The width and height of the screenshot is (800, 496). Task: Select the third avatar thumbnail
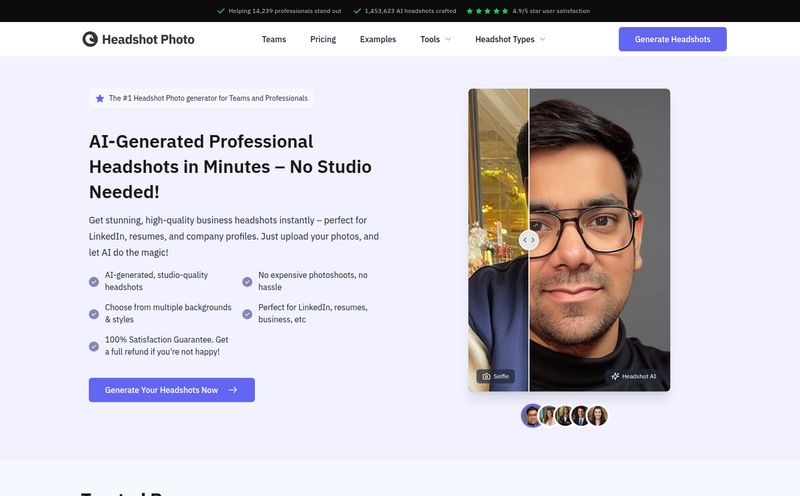click(564, 415)
